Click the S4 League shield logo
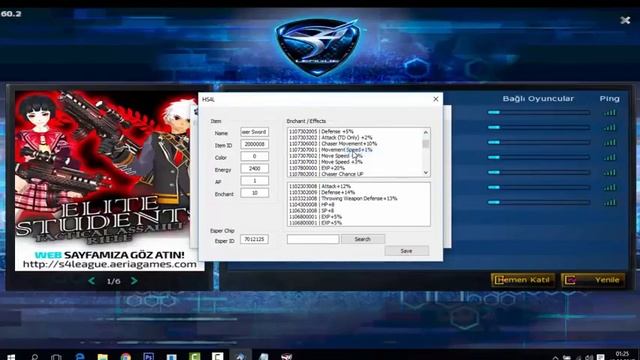 point(318,46)
